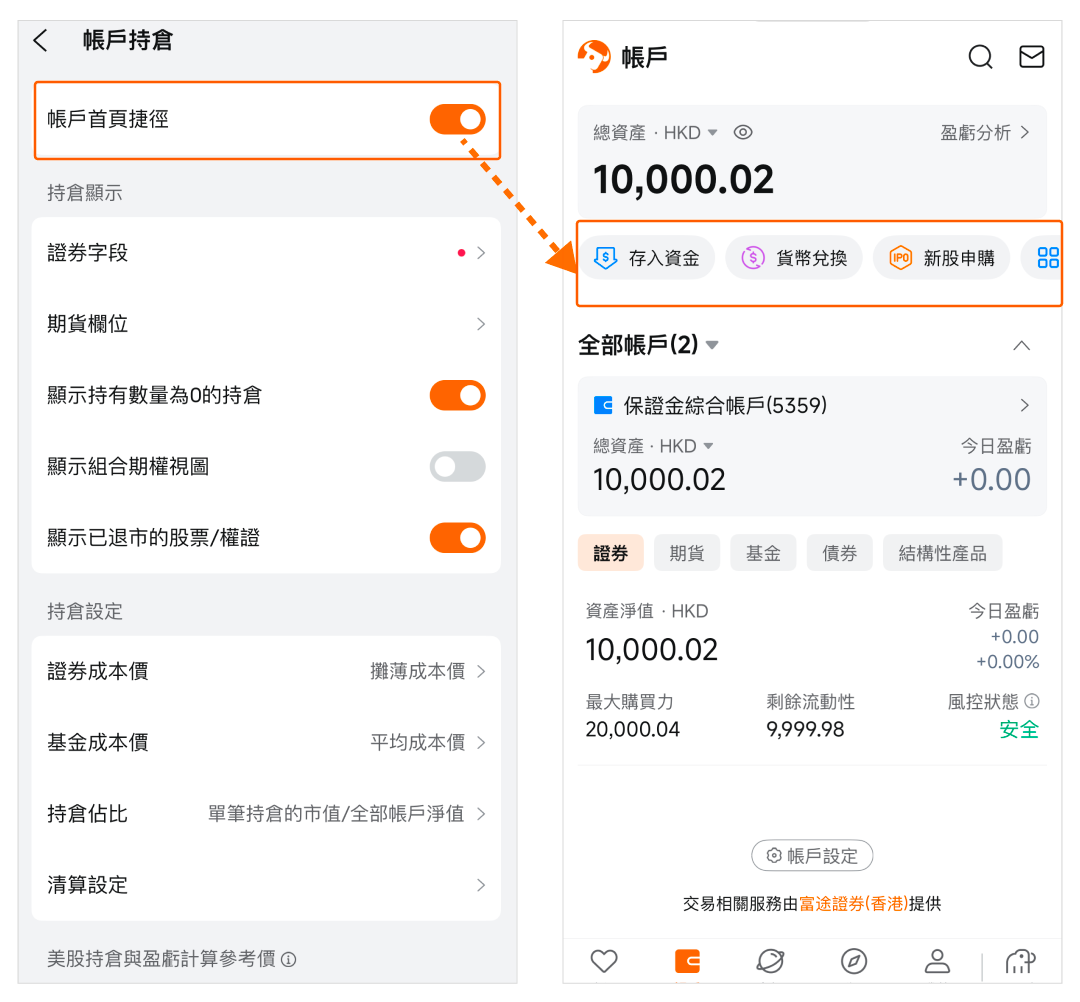Hide total assets with the eye icon
The height and width of the screenshot is (1002, 1080).
point(742,133)
